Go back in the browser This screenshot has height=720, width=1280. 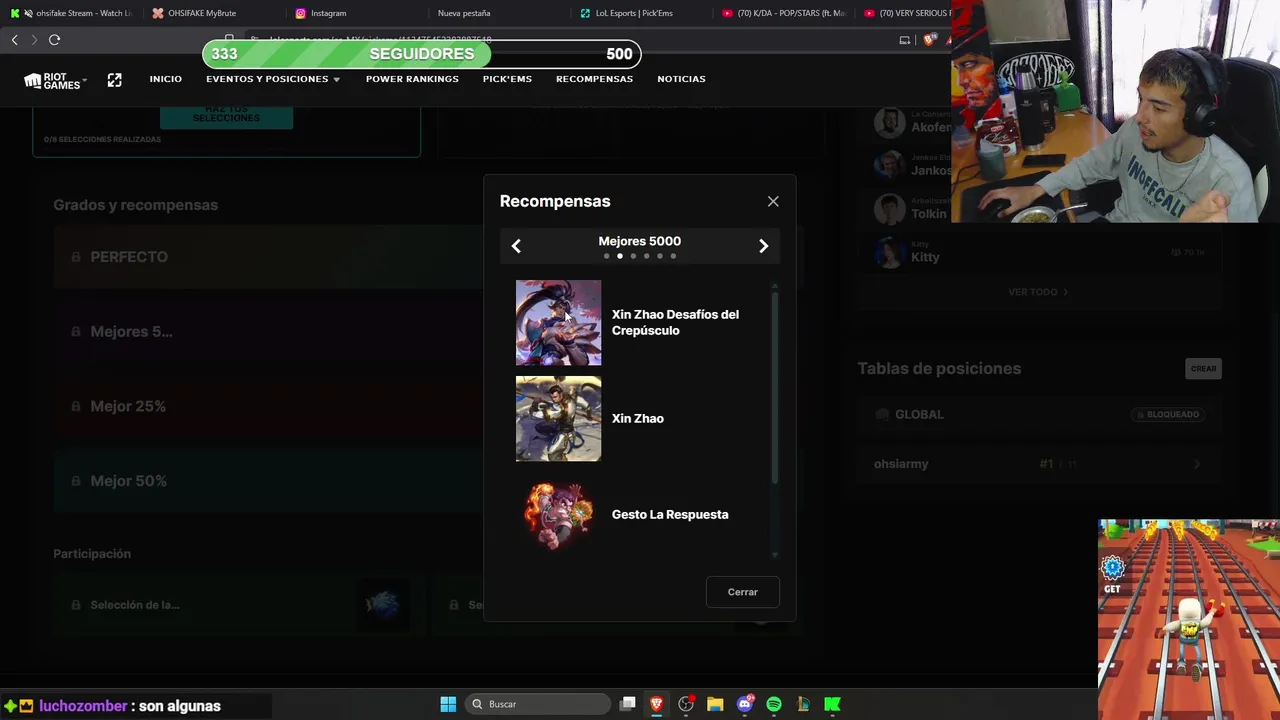15,40
